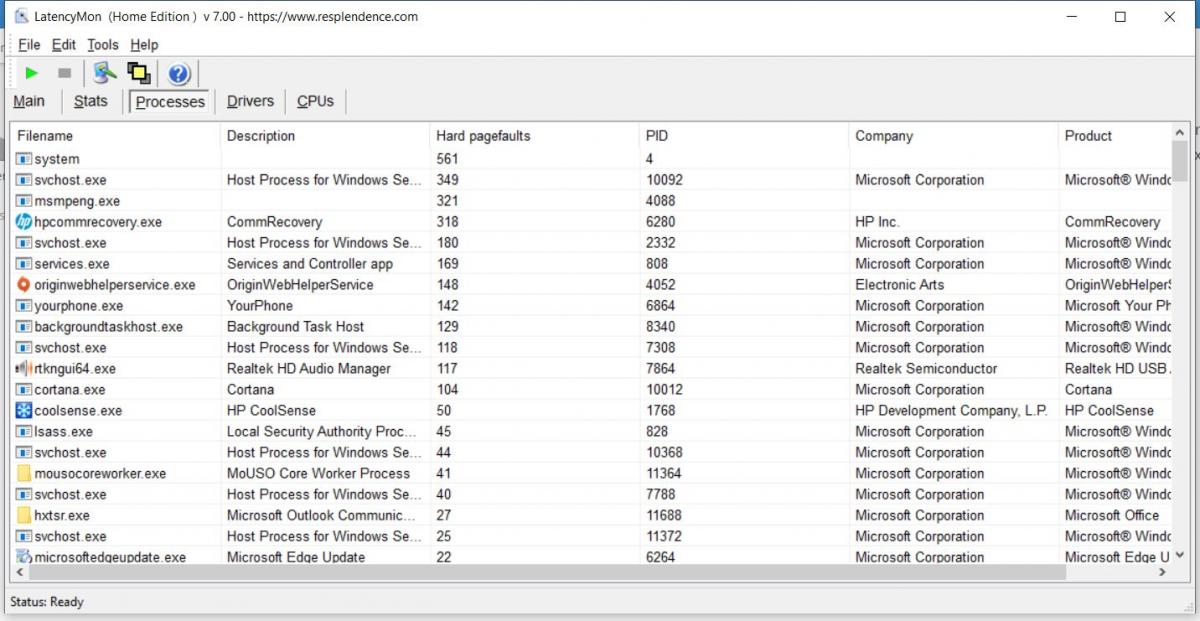Click the 'Microsoft Office' product cell
The image size is (1200, 621).
click(x=1112, y=516)
